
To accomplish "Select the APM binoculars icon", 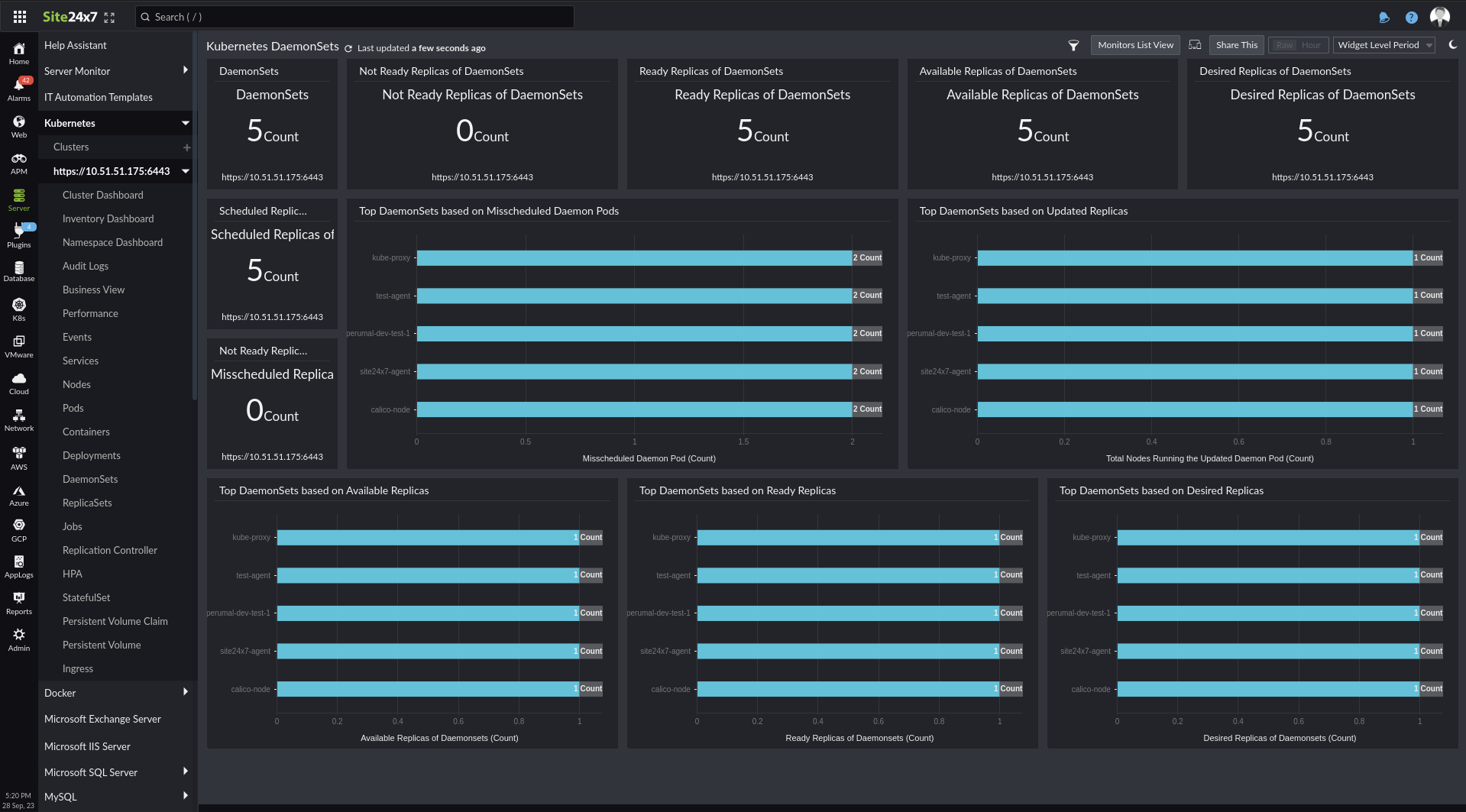I will coord(18,159).
